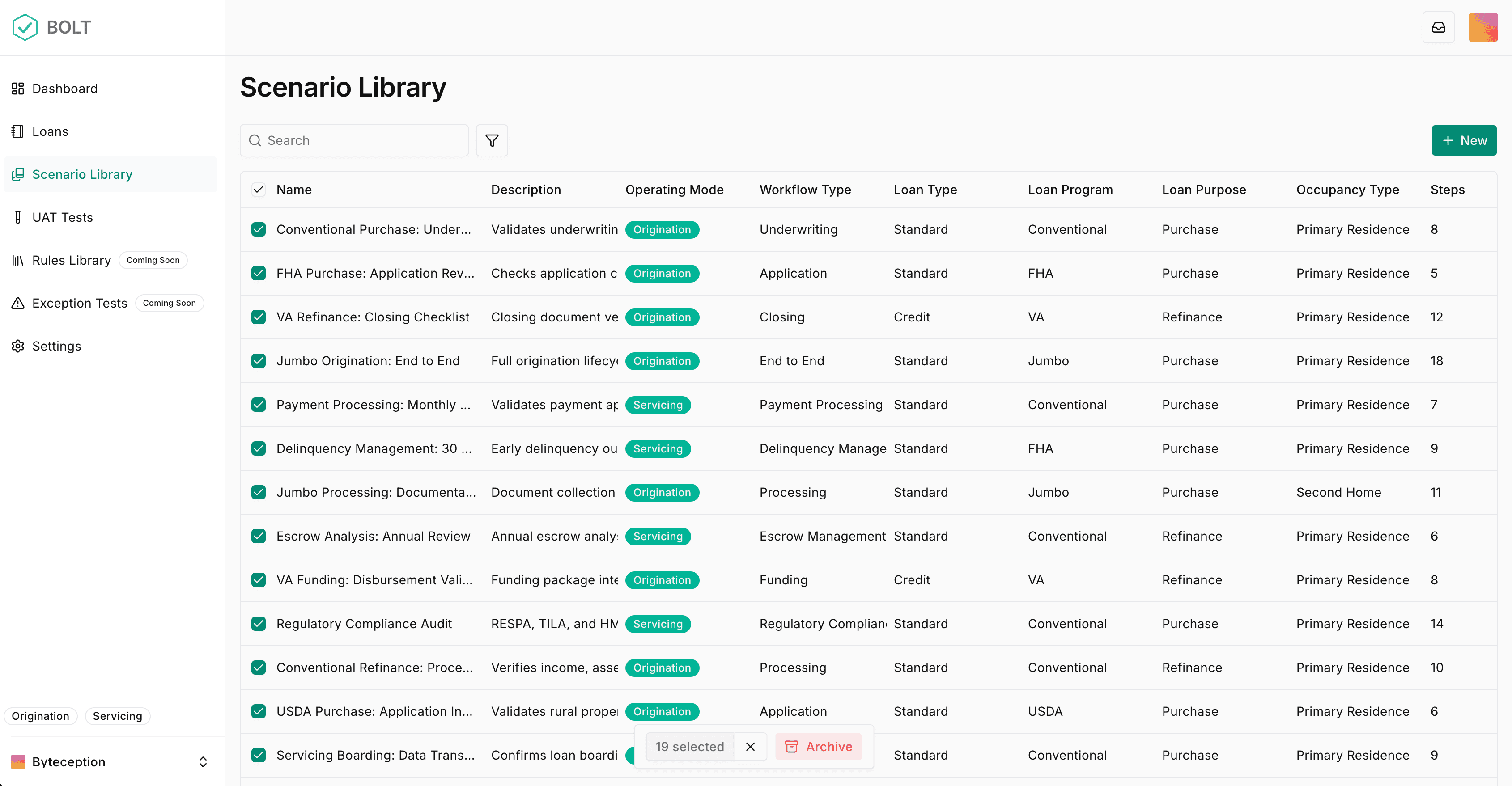Open Escrow Analysis: Annual Review scenario
This screenshot has width=1512, height=786.
point(374,536)
